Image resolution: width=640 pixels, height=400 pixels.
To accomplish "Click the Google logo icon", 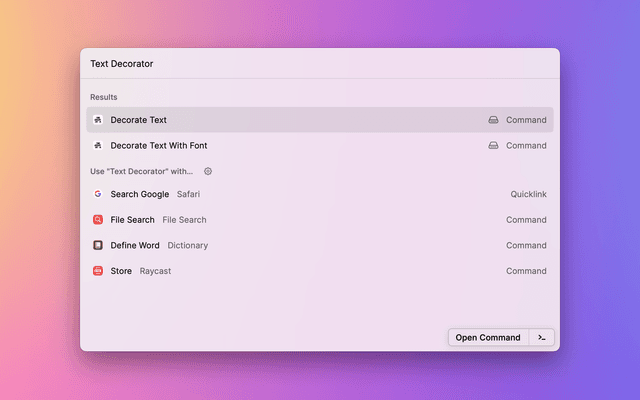I will point(98,194).
